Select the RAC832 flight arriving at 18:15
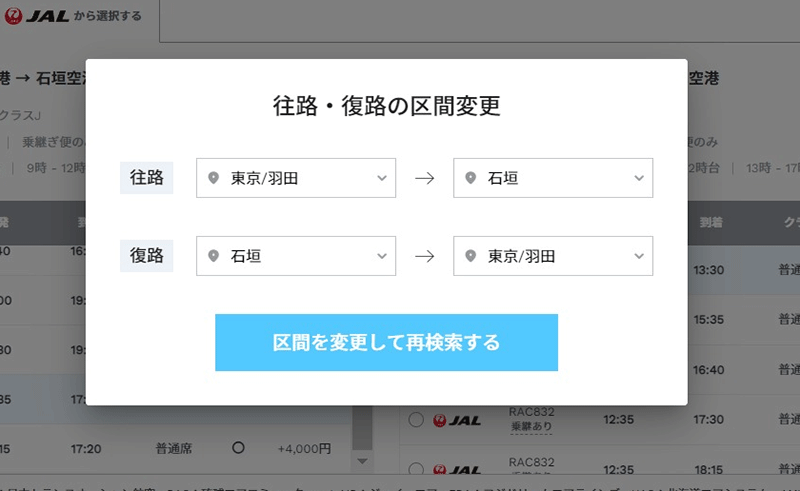Viewport: 800px width, 491px height. 416,470
